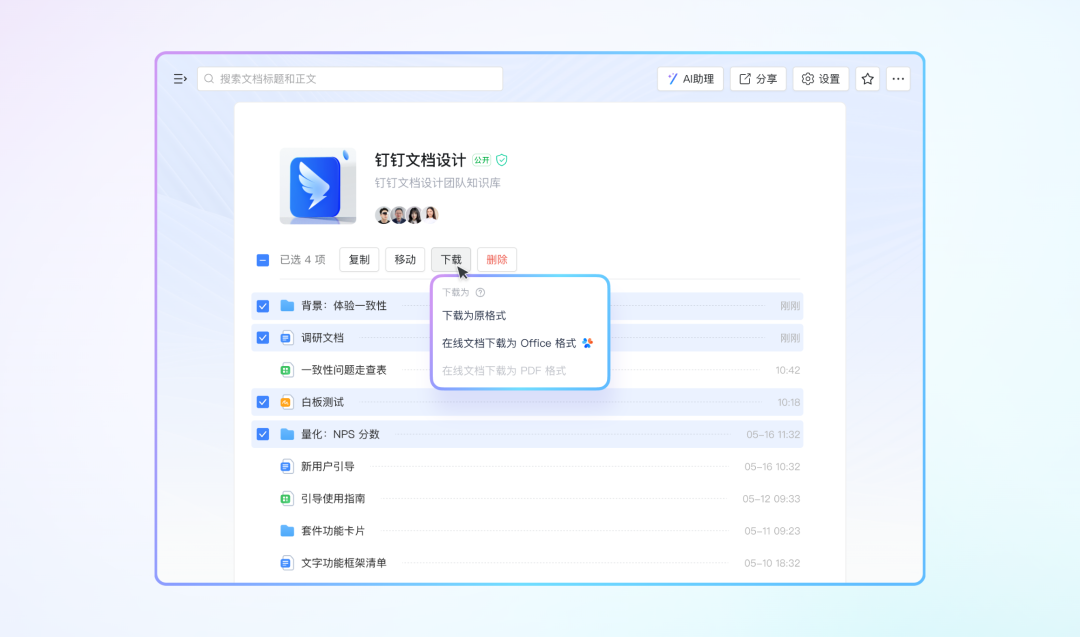Select 在线文档下载为 Office 格式 option
This screenshot has width=1080, height=637.
(x=509, y=343)
